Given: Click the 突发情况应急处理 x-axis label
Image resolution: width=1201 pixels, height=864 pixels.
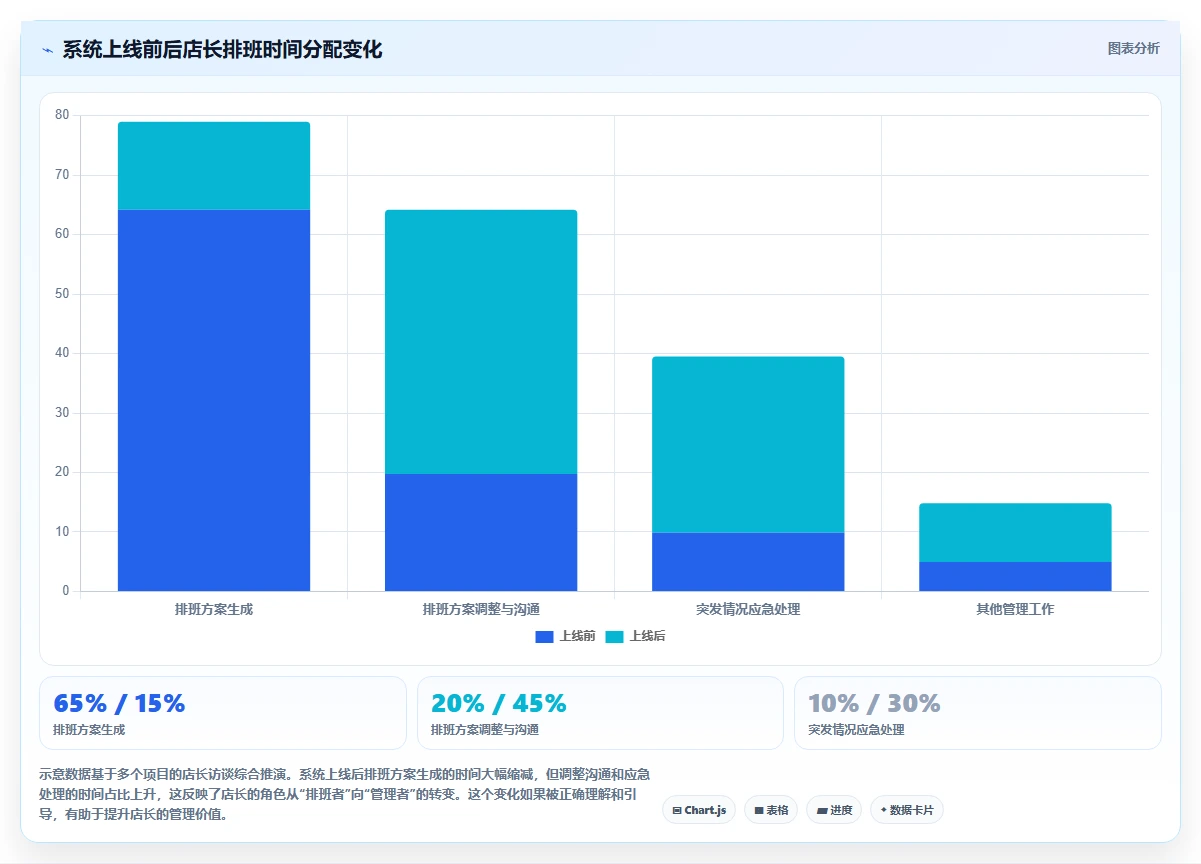Looking at the screenshot, I should click(x=748, y=609).
